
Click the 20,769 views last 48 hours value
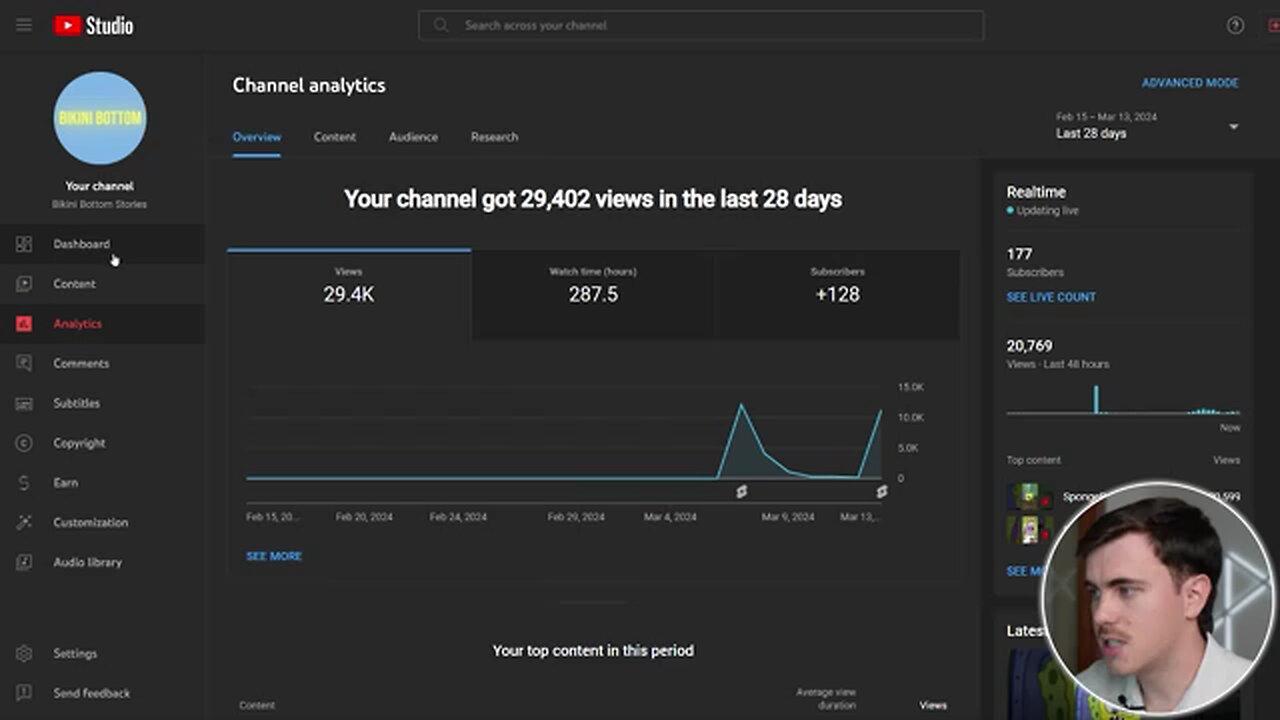coord(1029,346)
